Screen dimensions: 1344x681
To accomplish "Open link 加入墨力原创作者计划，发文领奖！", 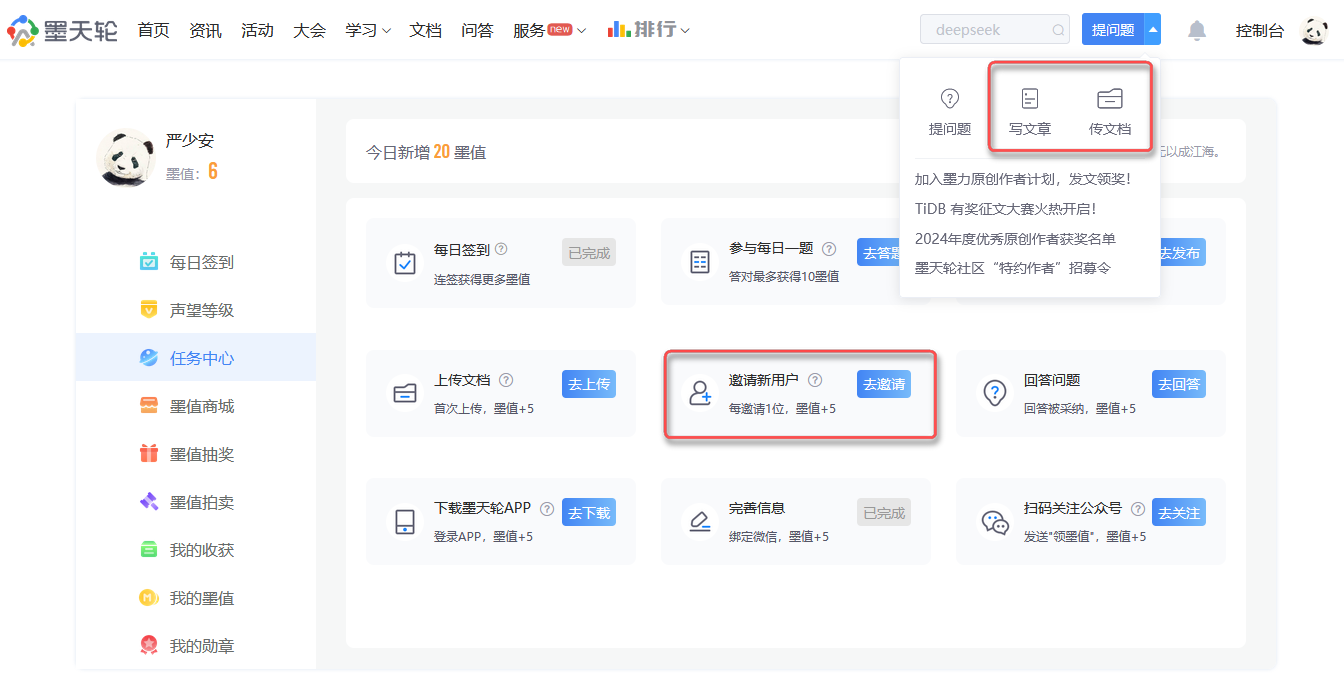I will coord(1022,179).
